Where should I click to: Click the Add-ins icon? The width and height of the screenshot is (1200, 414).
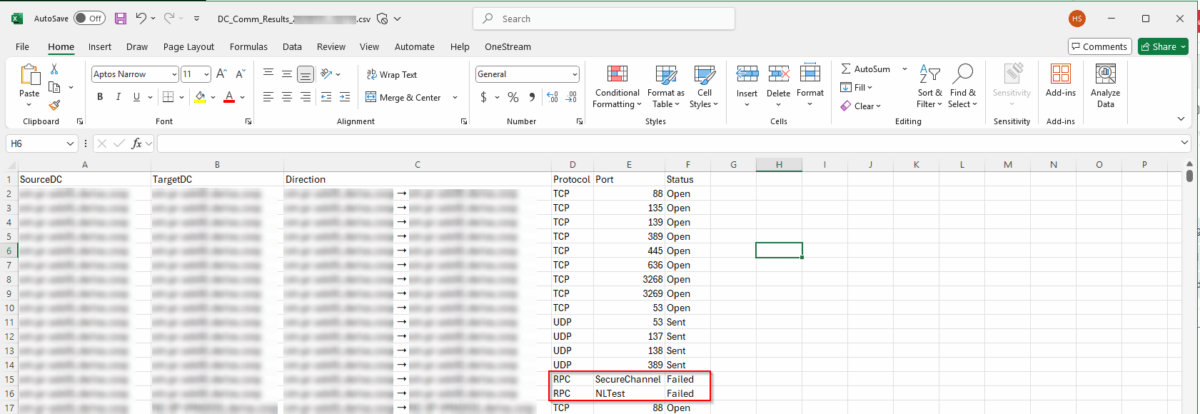pos(1060,84)
